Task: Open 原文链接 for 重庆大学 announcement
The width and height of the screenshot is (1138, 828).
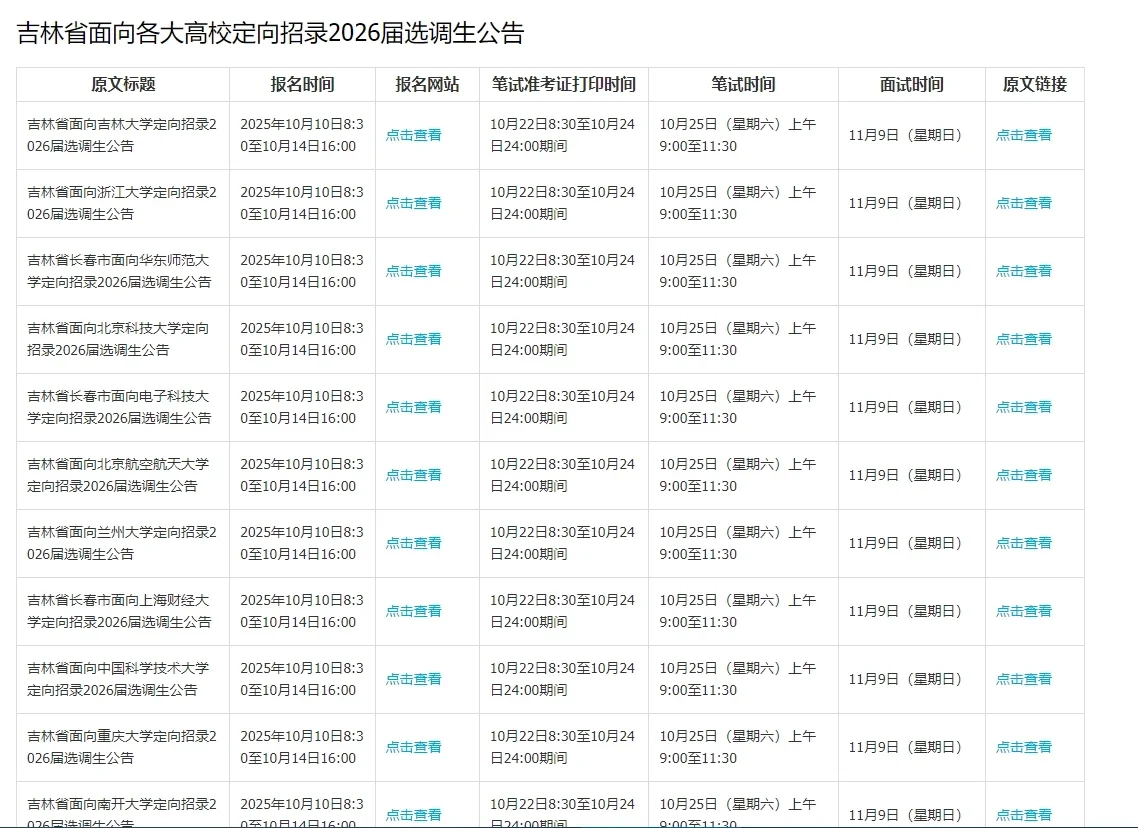Action: coord(1023,747)
